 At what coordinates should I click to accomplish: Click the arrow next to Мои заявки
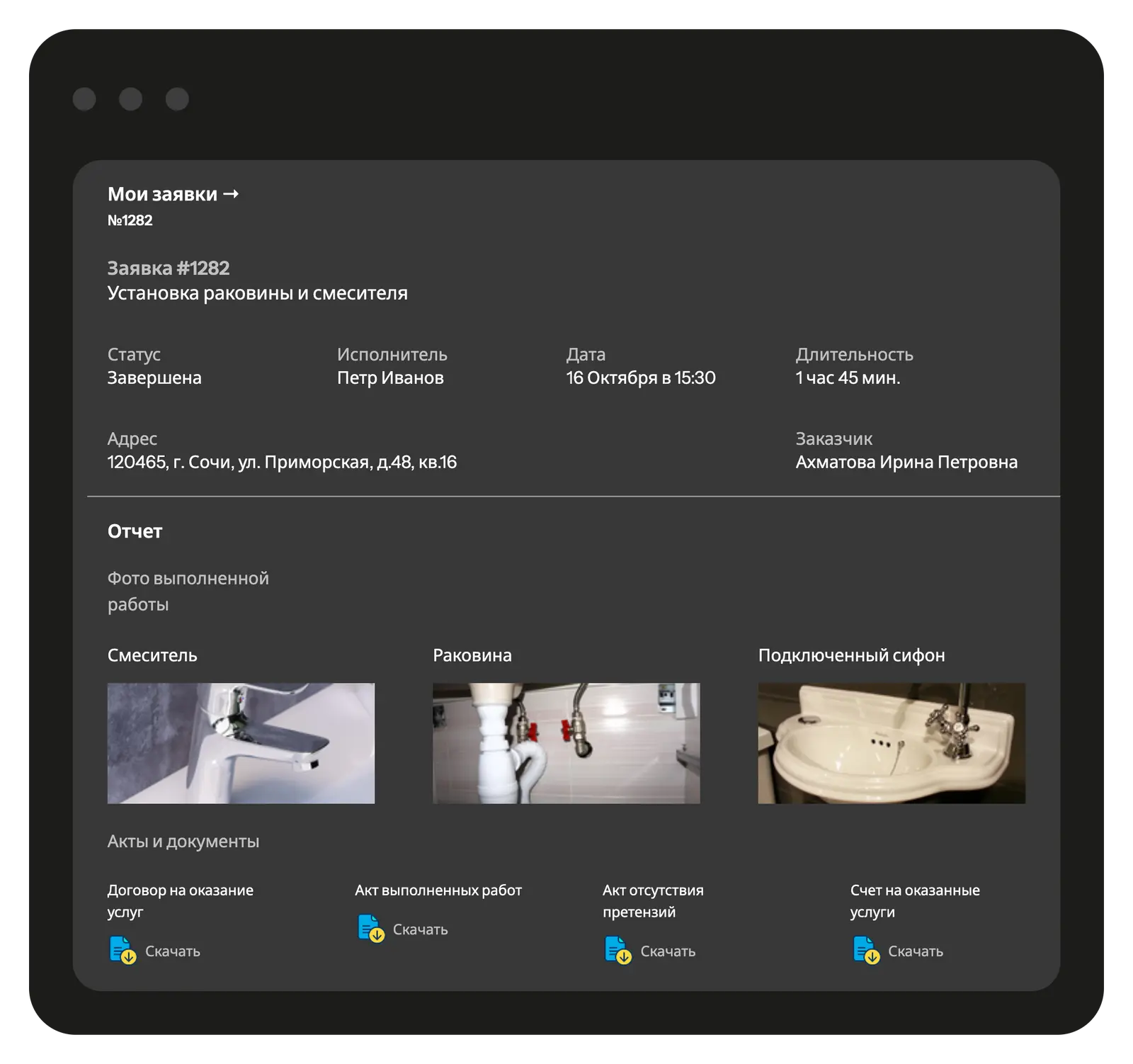click(x=231, y=194)
